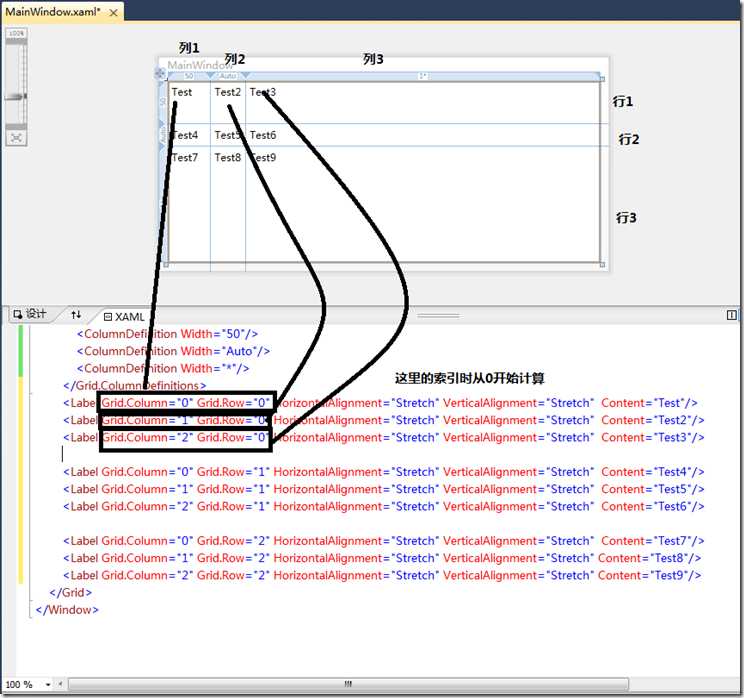Select the "1*" column width header
The height and width of the screenshot is (698, 744).
pos(422,76)
